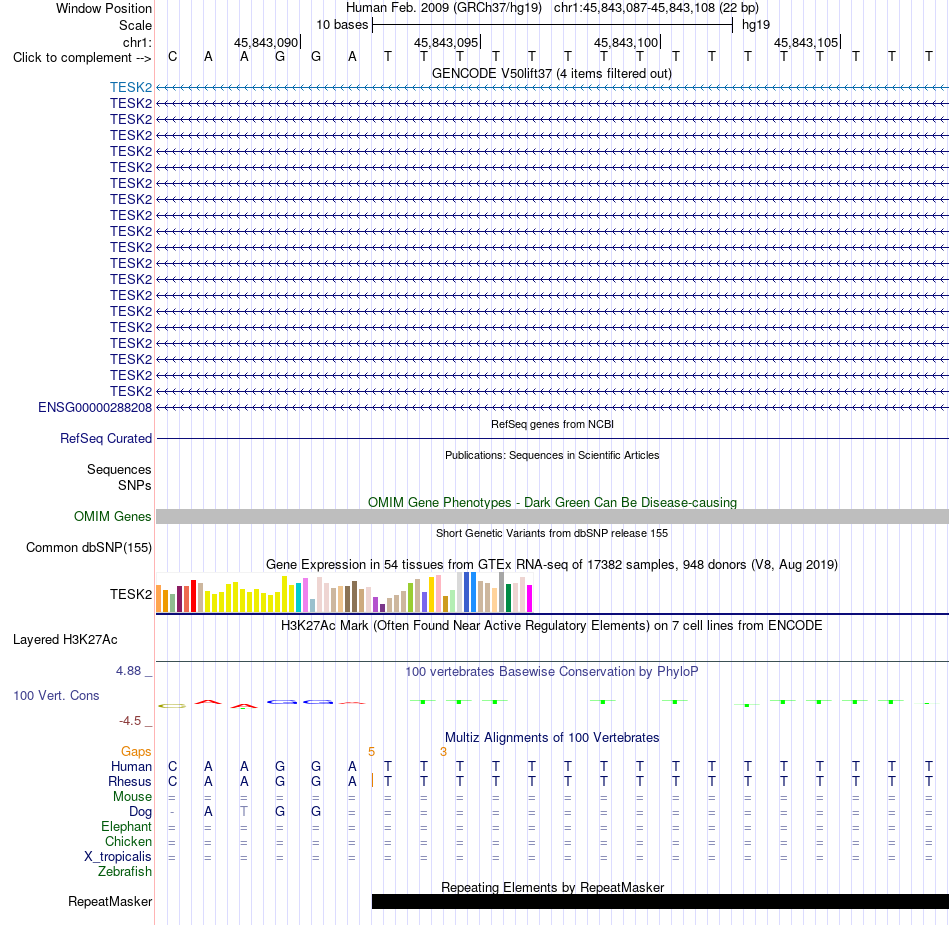Click the 45,843,105 ruler position

(x=806, y=42)
